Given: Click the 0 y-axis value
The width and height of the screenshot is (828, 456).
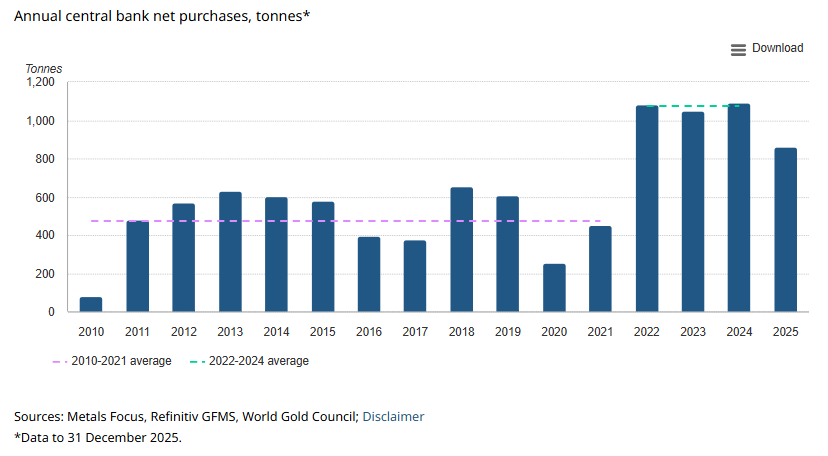Looking at the screenshot, I should point(51,312).
